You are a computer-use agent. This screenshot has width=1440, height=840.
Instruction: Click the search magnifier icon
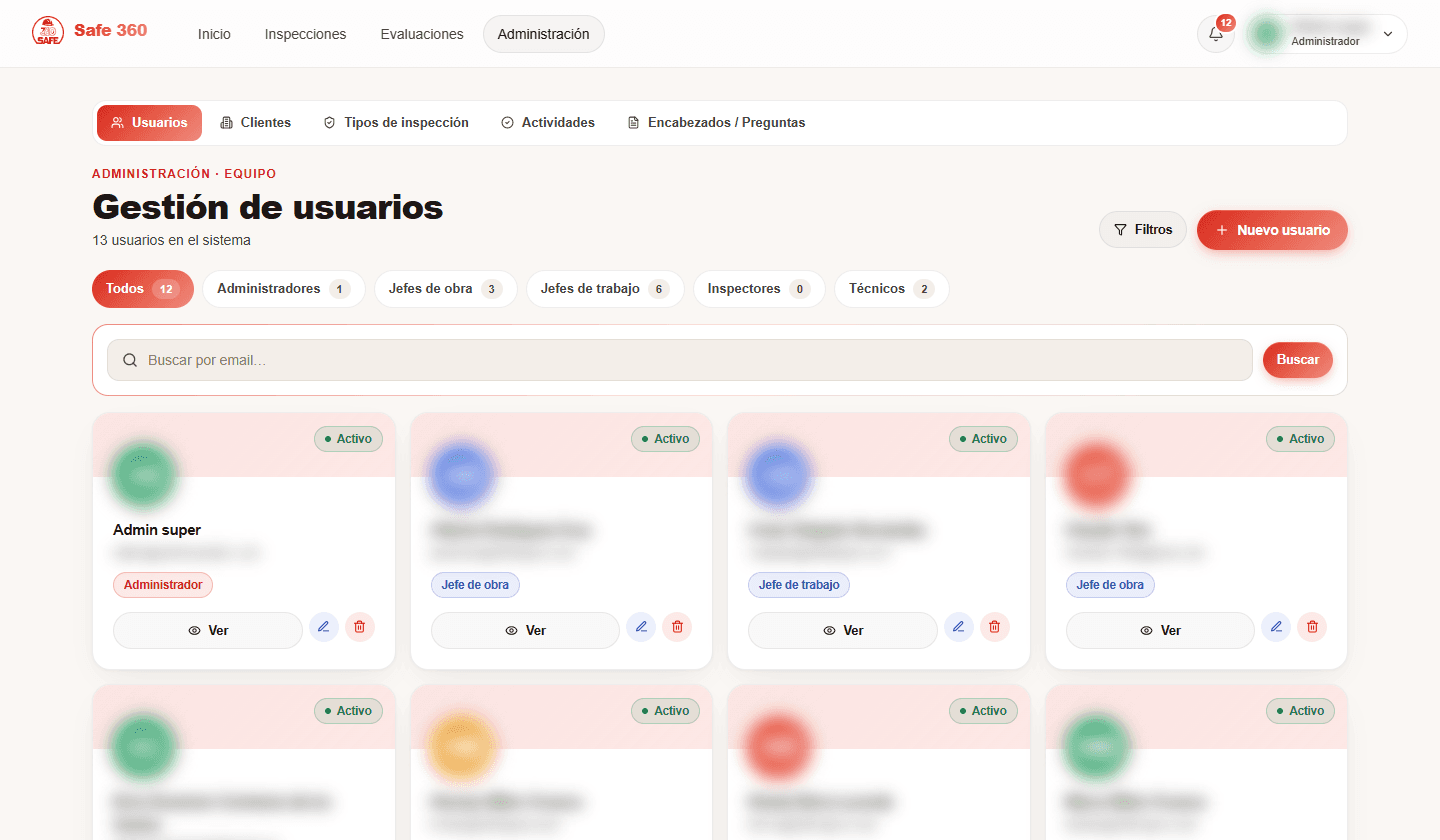130,360
